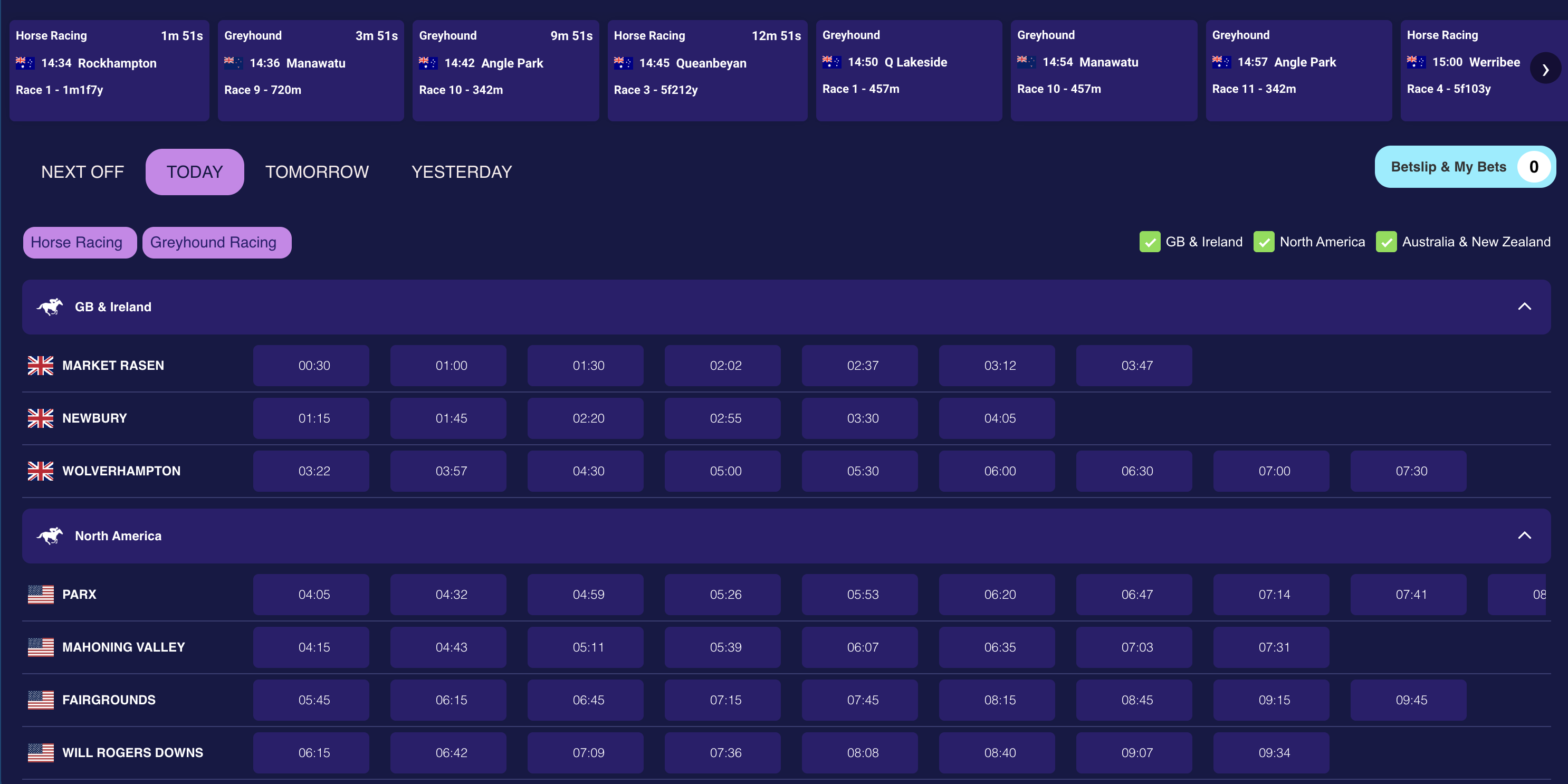Disable the North America filter checkbox

click(1264, 242)
